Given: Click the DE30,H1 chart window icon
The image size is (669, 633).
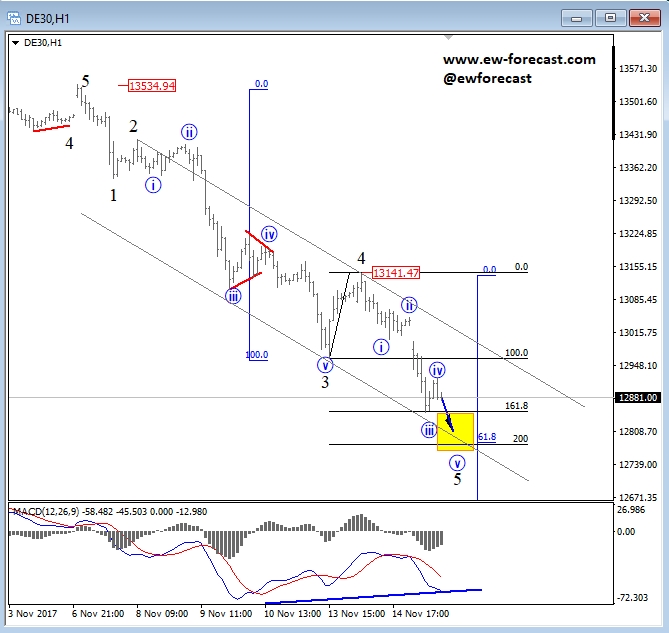Looking at the screenshot, I should tap(14, 18).
